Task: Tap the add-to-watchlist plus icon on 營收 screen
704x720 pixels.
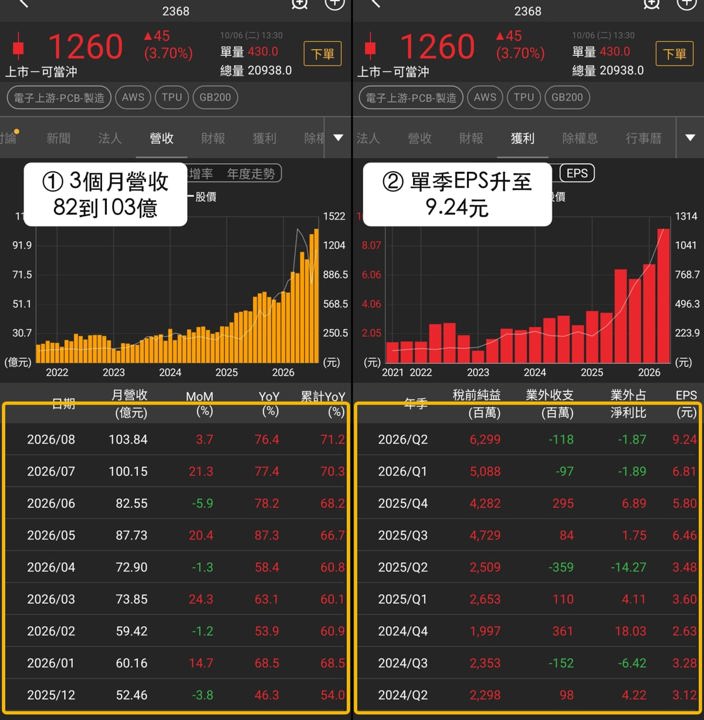Action: click(x=334, y=4)
